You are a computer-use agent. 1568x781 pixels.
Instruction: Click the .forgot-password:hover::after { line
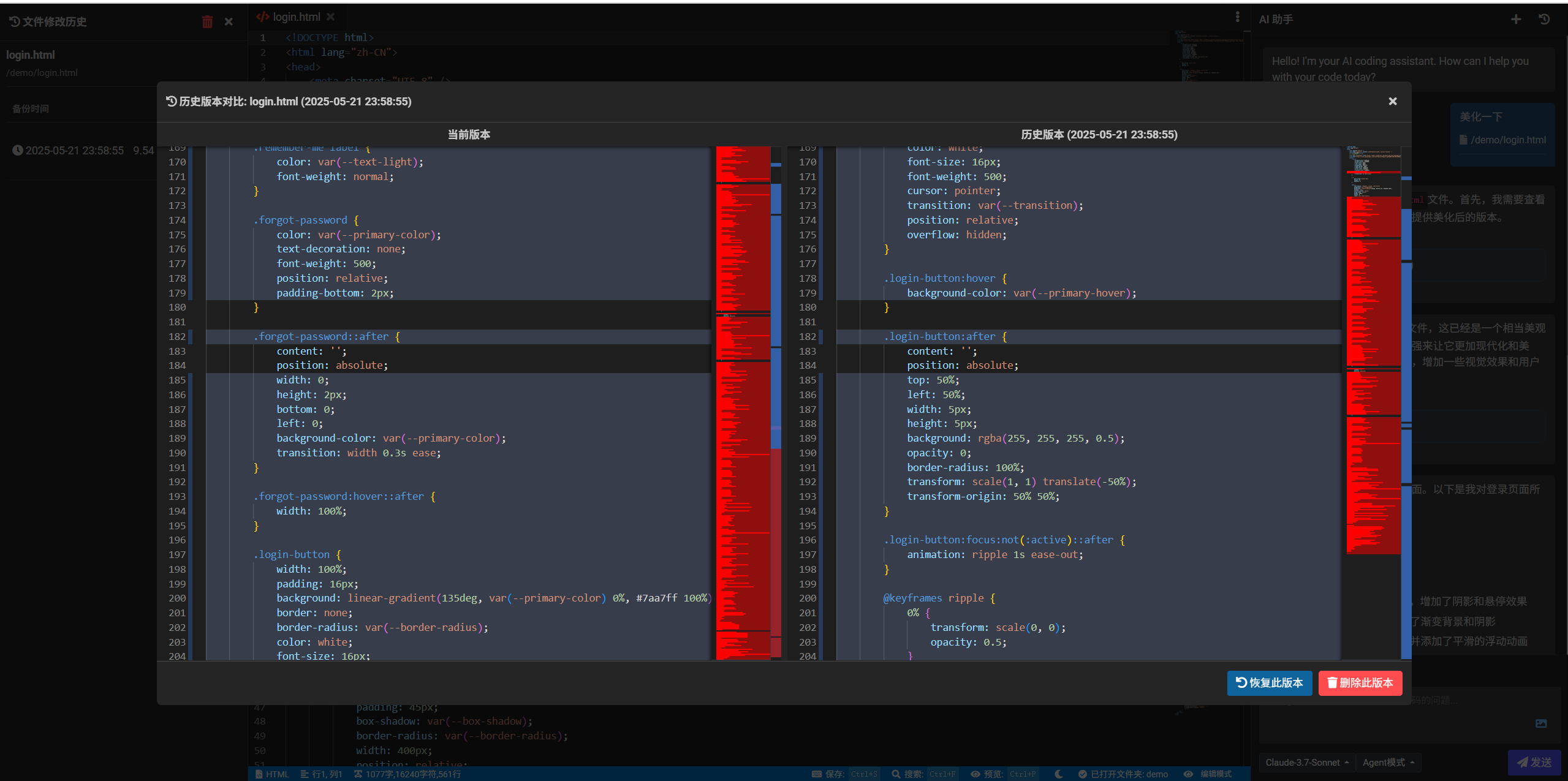coord(344,496)
